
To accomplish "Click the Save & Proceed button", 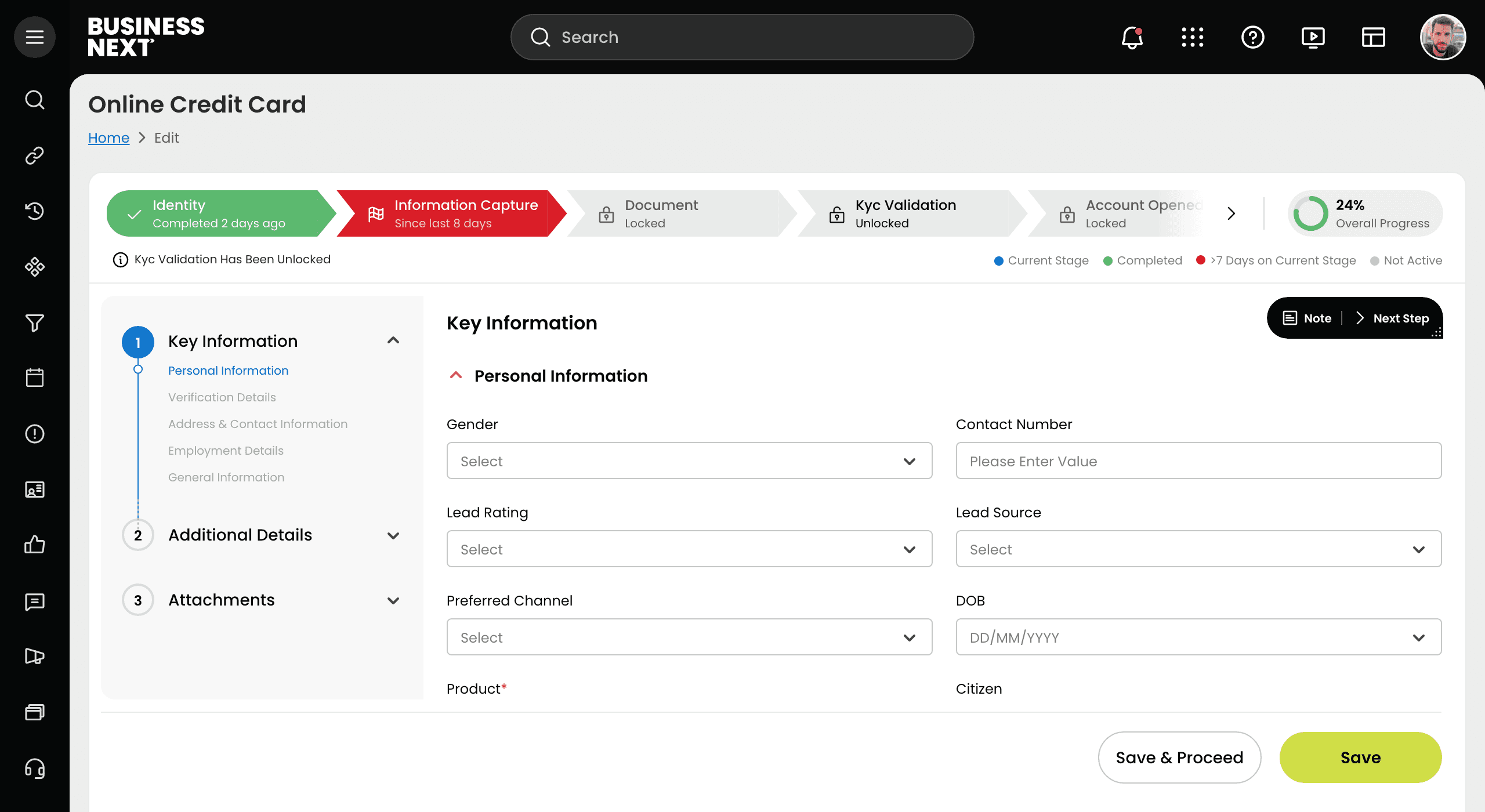I will [x=1179, y=757].
